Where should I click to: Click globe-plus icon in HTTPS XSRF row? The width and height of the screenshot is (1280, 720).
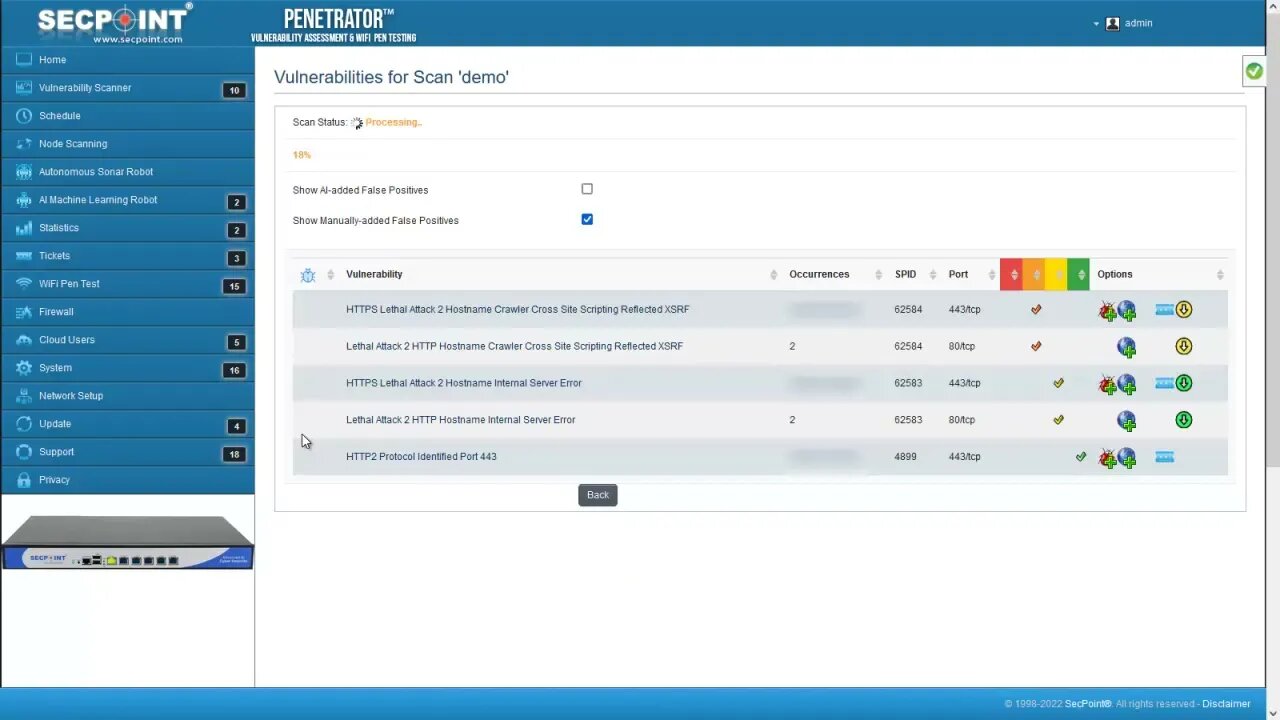tap(1127, 311)
